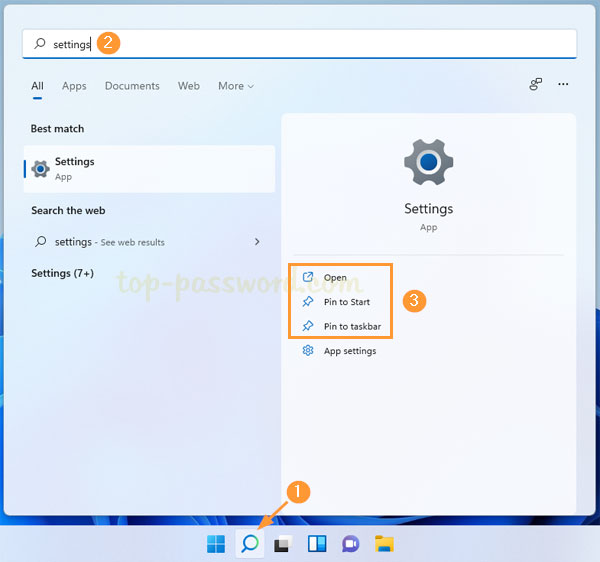
Task: Expand the web results arrow for settings
Action: pos(257,242)
